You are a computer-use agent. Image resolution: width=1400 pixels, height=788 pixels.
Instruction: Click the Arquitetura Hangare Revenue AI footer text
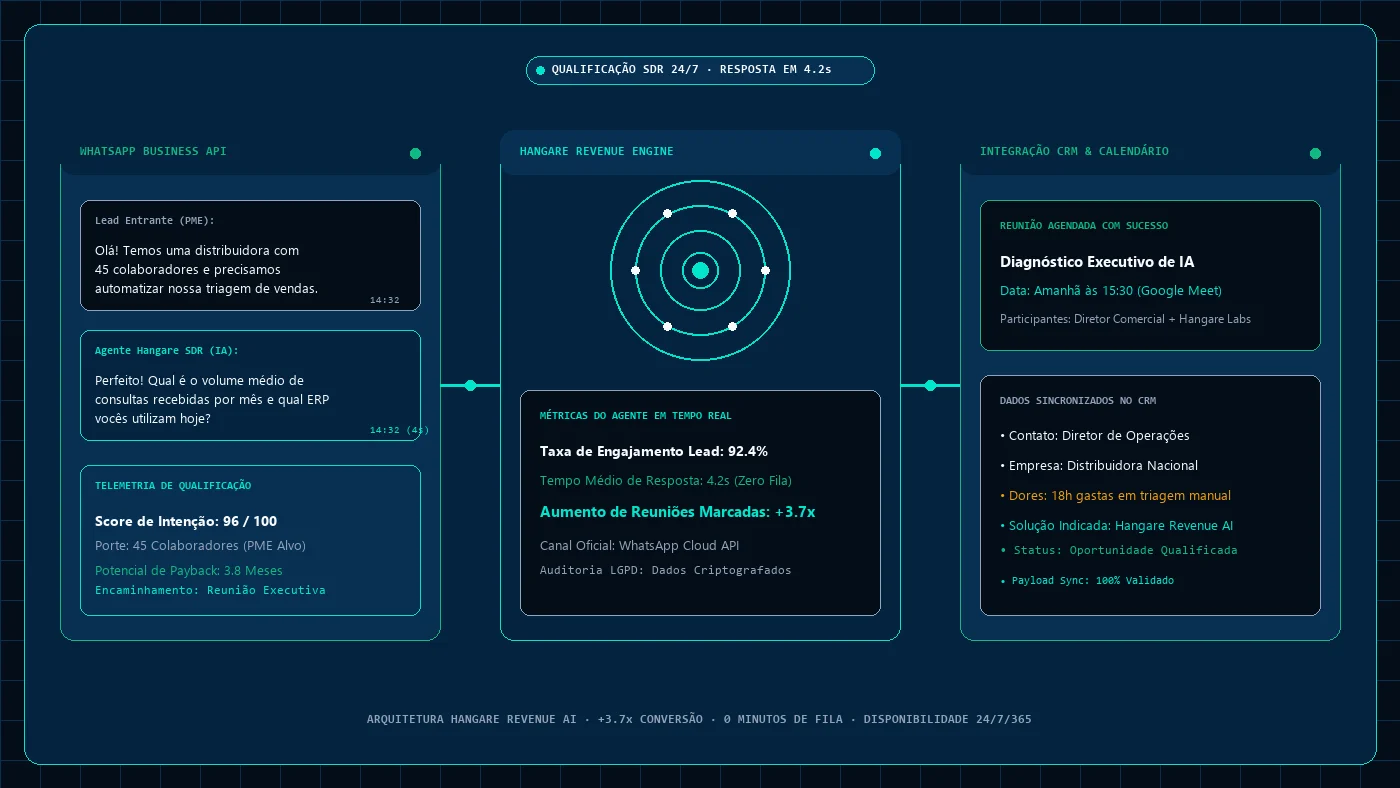tap(699, 719)
